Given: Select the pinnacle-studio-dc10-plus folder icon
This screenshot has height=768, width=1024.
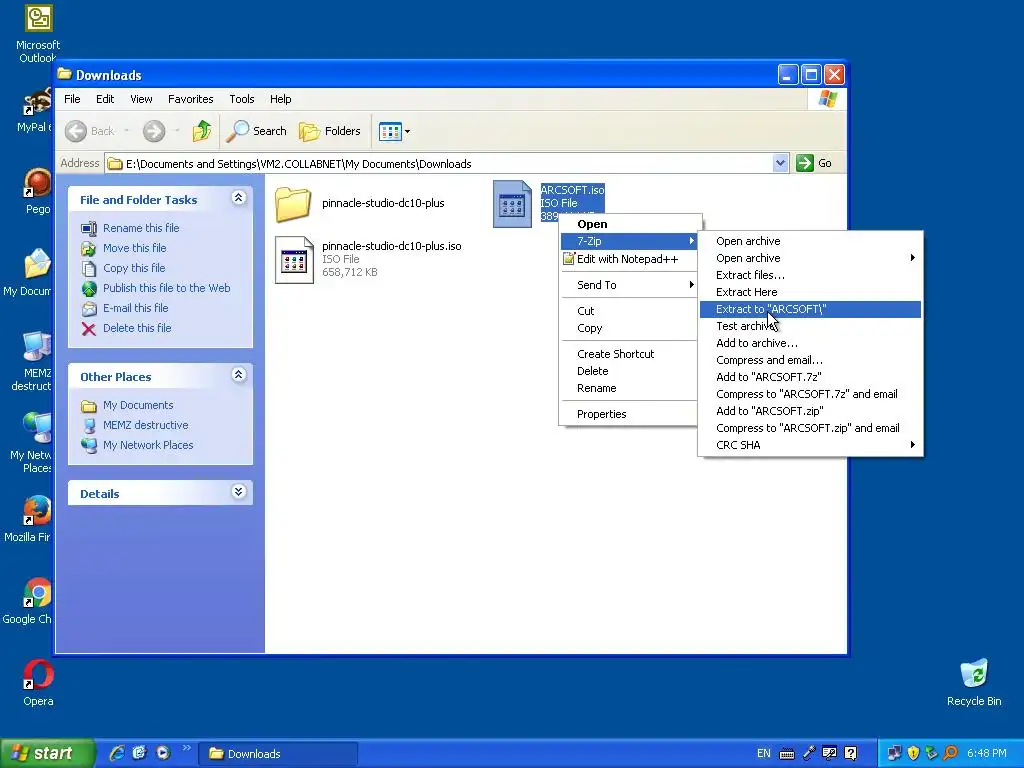Looking at the screenshot, I should [x=293, y=204].
